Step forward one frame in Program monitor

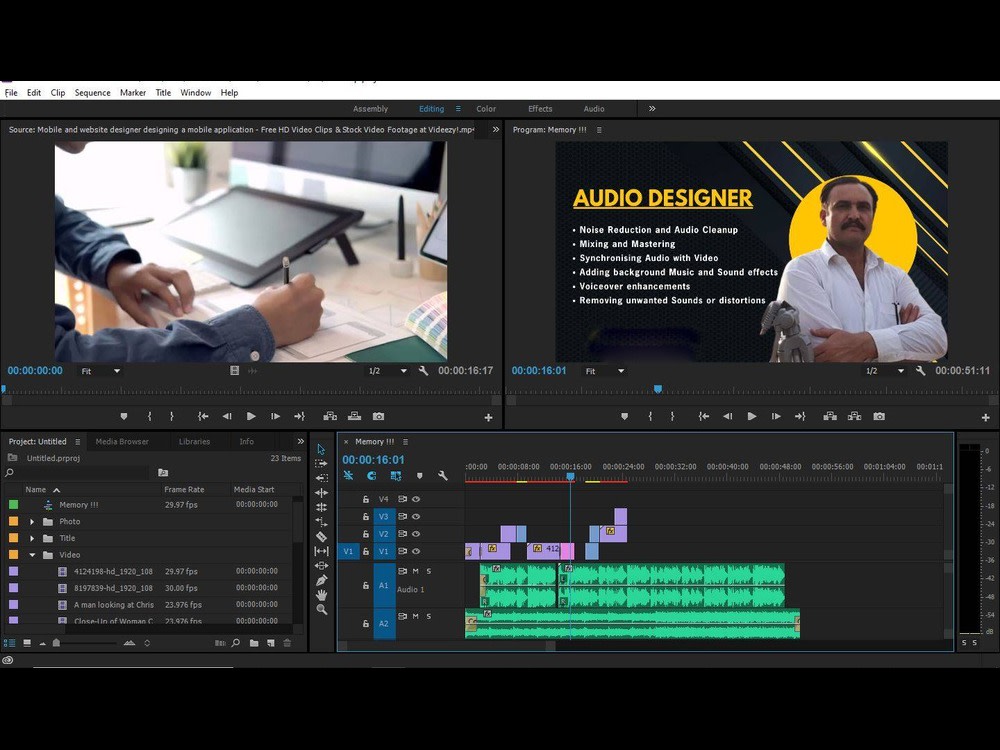[x=776, y=416]
